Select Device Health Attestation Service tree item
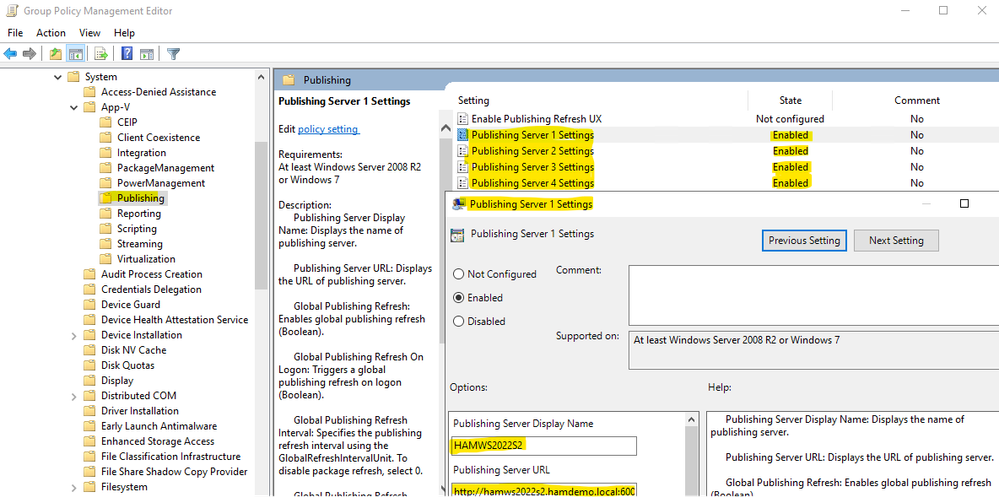This screenshot has height=498, width=999. pyautogui.click(x=175, y=320)
